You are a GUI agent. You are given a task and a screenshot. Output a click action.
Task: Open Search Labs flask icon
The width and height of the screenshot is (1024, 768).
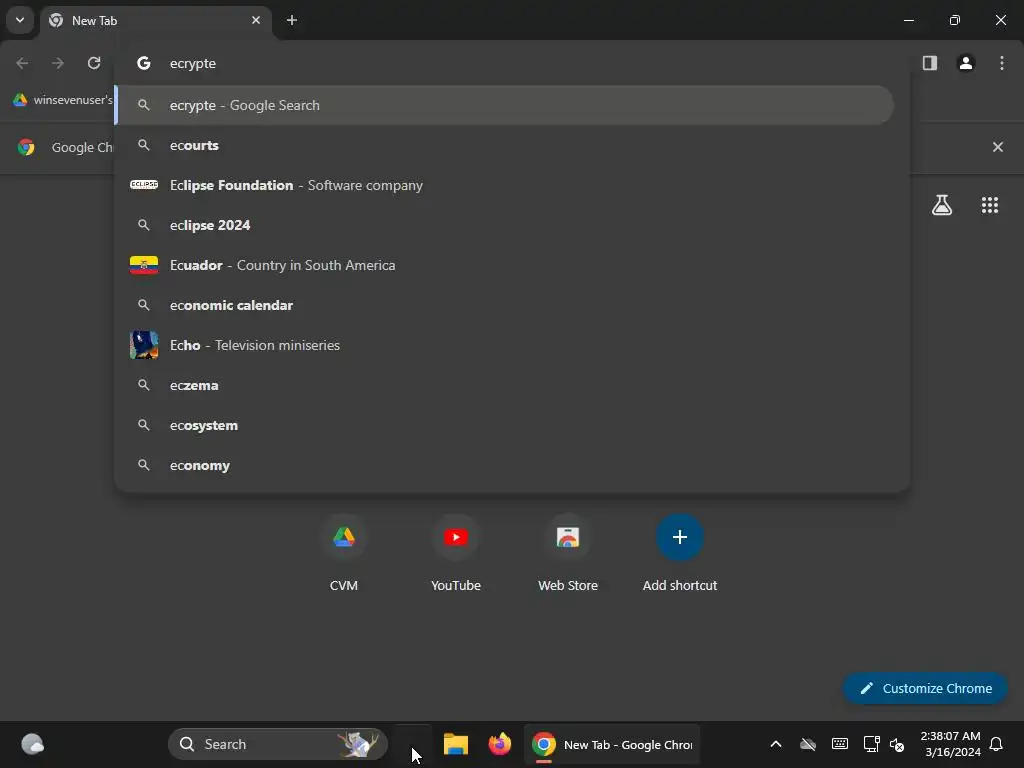click(942, 205)
